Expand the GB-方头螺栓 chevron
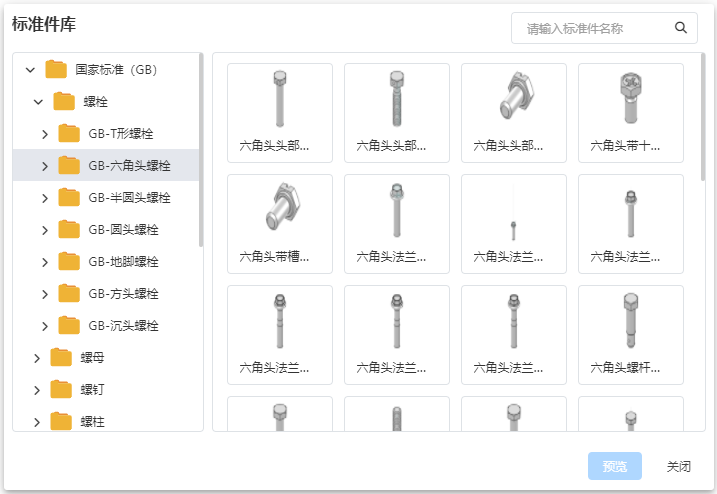 point(44,294)
